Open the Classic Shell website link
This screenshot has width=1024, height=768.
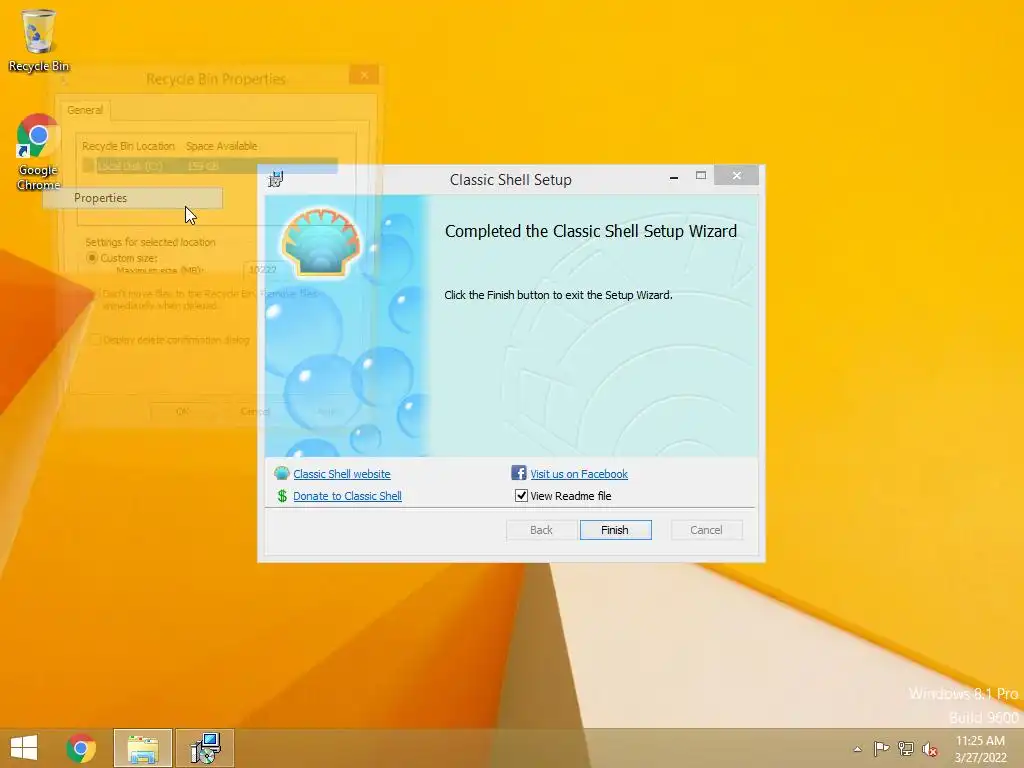(x=342, y=474)
